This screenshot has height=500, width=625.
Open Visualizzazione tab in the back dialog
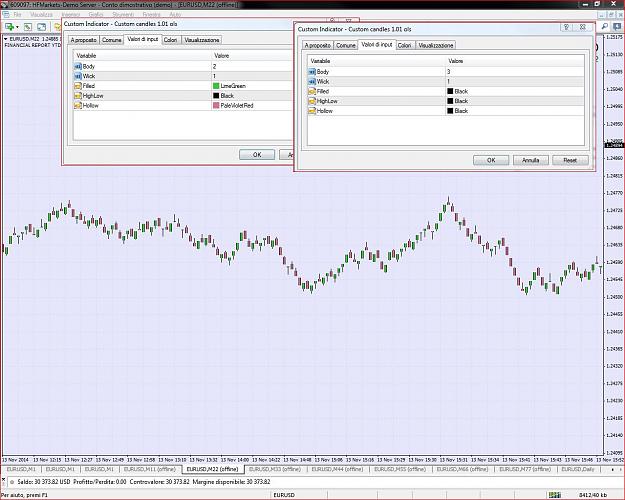(x=202, y=40)
